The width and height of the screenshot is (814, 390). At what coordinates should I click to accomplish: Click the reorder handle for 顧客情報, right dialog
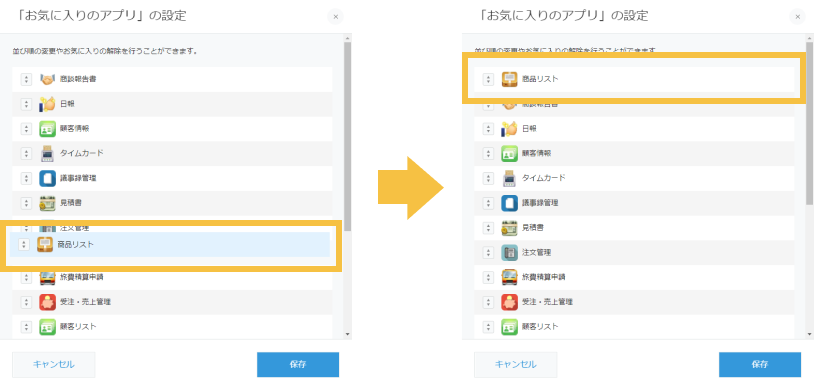click(x=488, y=154)
